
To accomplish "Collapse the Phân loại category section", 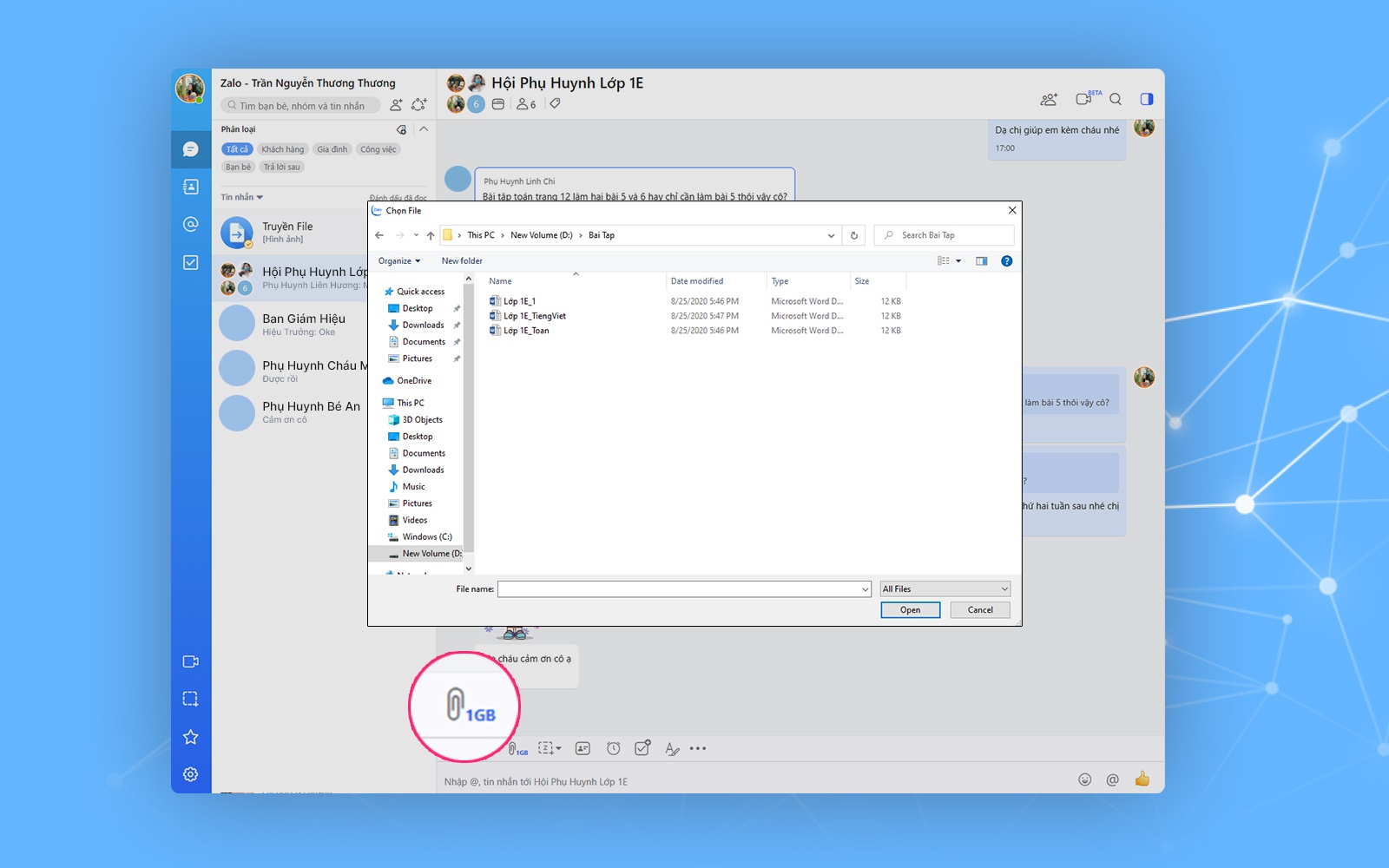I will [x=424, y=129].
